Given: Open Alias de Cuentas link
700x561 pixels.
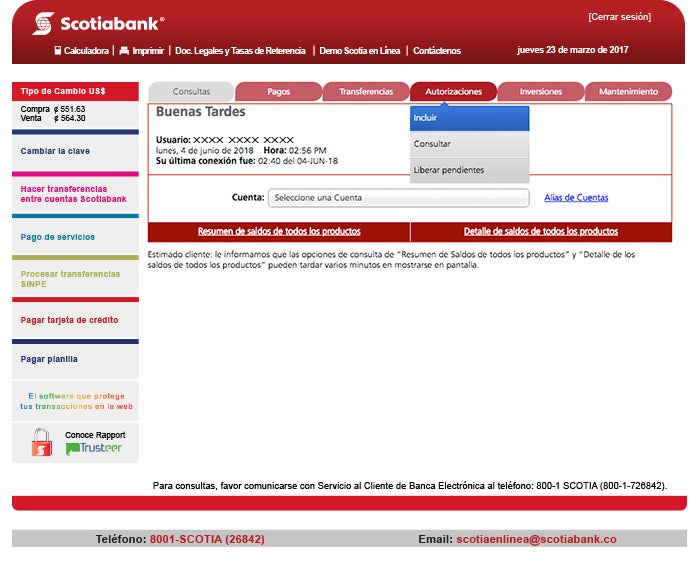Looking at the screenshot, I should click(x=576, y=198).
